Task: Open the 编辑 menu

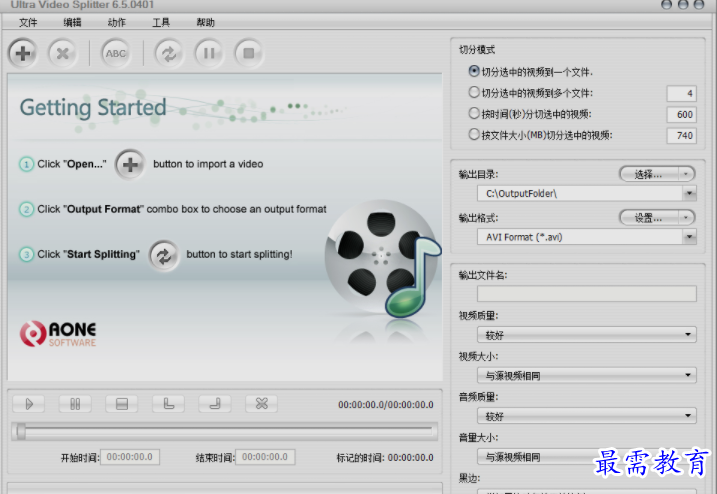Action: (72, 22)
